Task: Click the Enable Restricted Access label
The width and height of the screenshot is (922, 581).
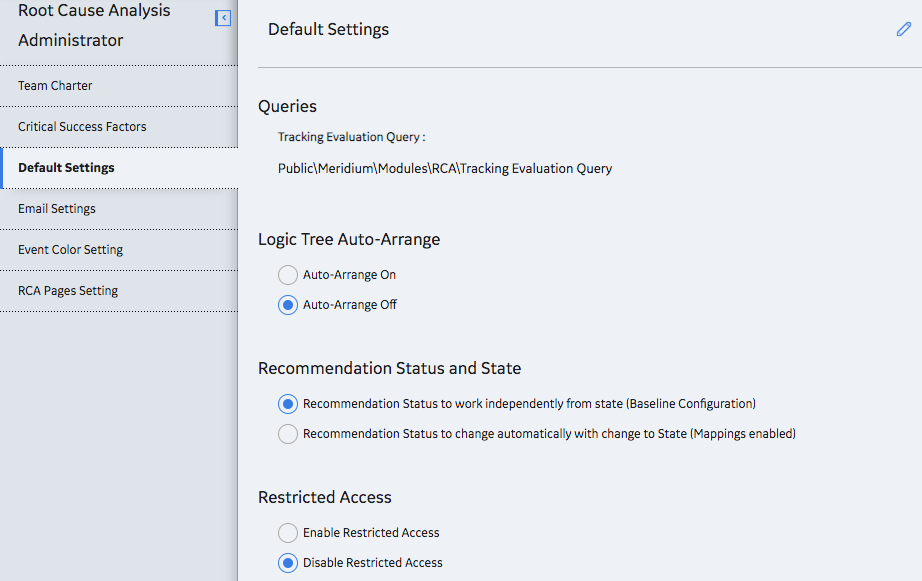Action: [371, 533]
